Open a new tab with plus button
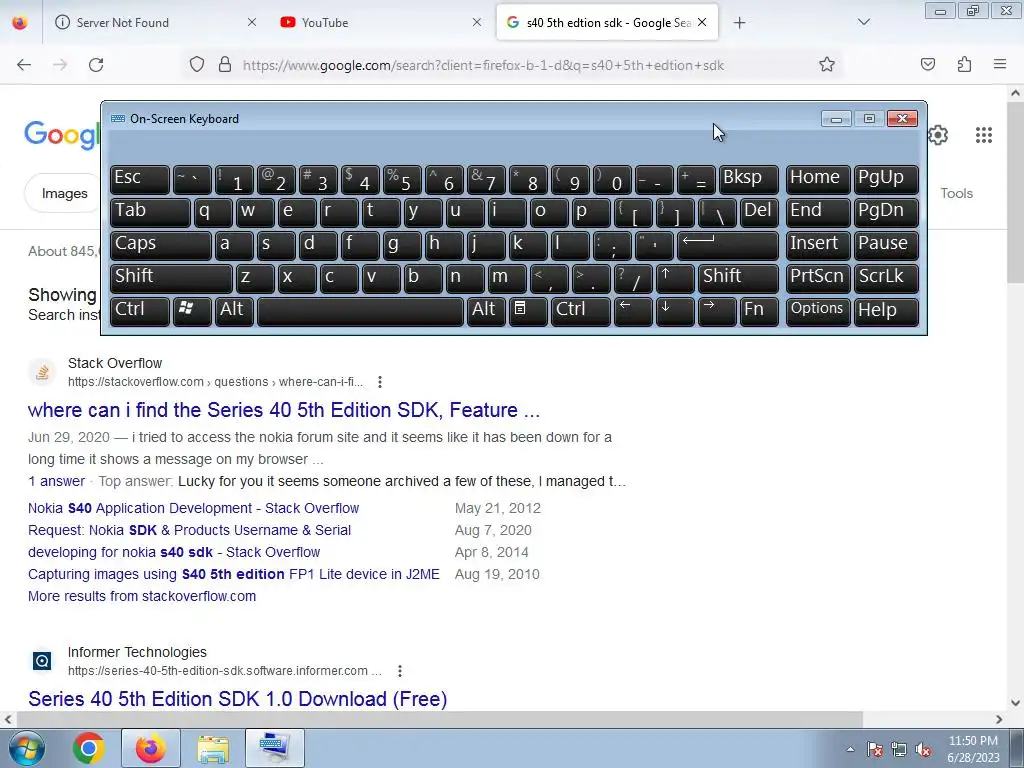This screenshot has height=768, width=1024. click(x=739, y=23)
